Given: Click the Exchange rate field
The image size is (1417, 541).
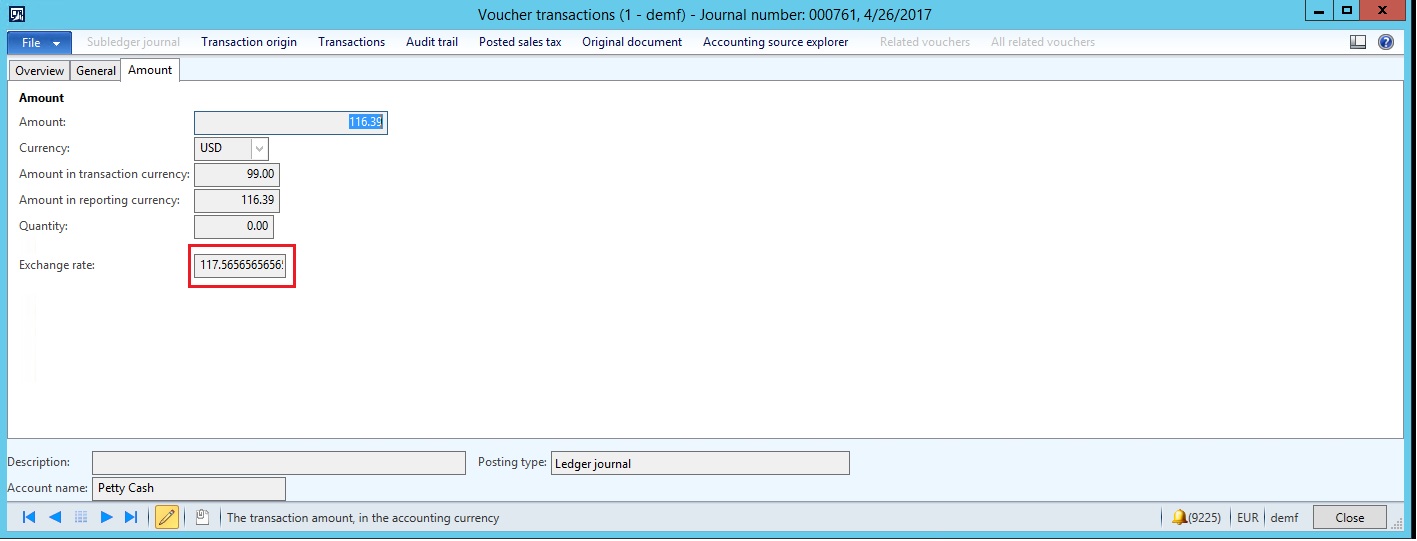Looking at the screenshot, I should pyautogui.click(x=241, y=266).
